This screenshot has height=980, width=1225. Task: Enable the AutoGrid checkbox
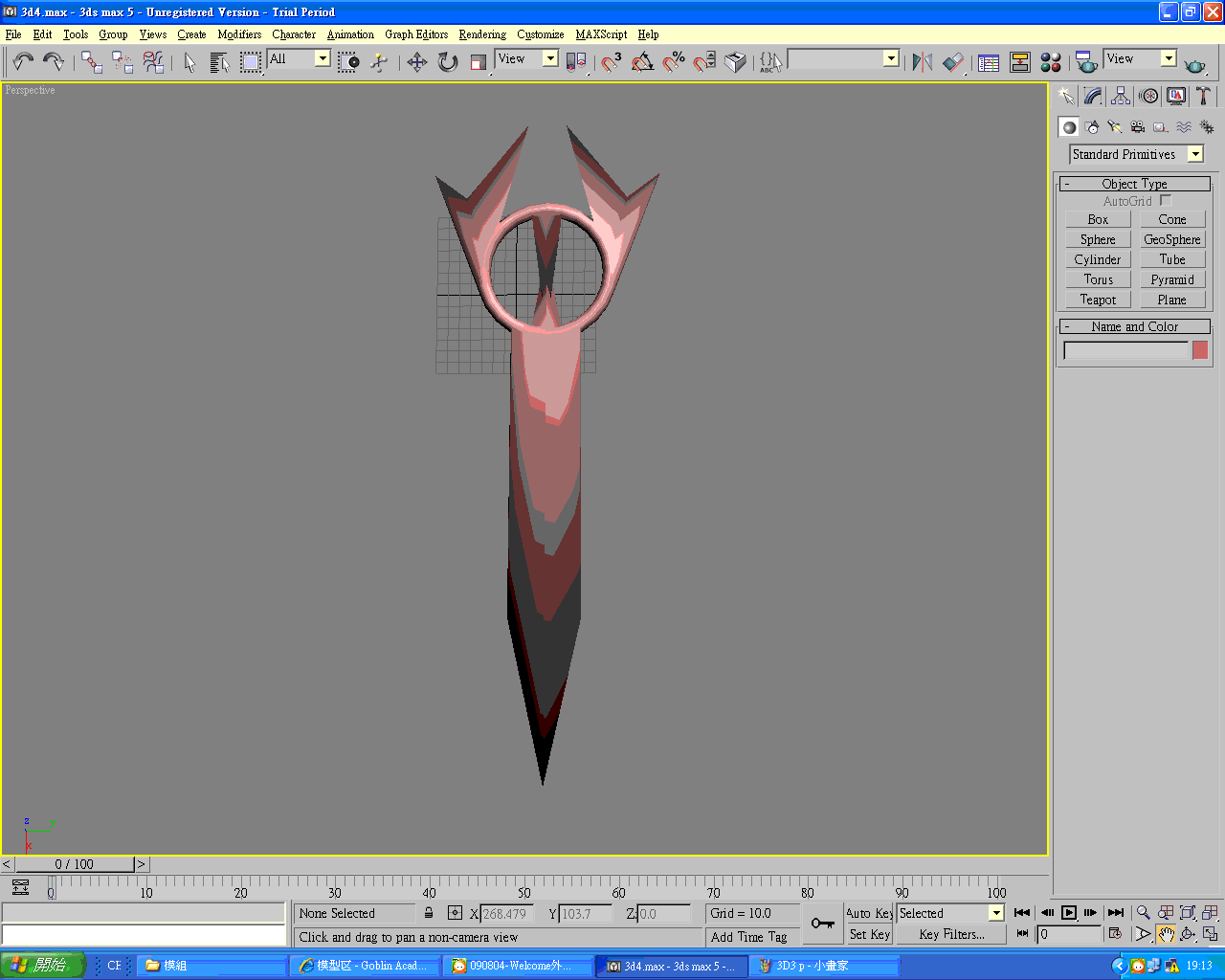pos(1166,201)
